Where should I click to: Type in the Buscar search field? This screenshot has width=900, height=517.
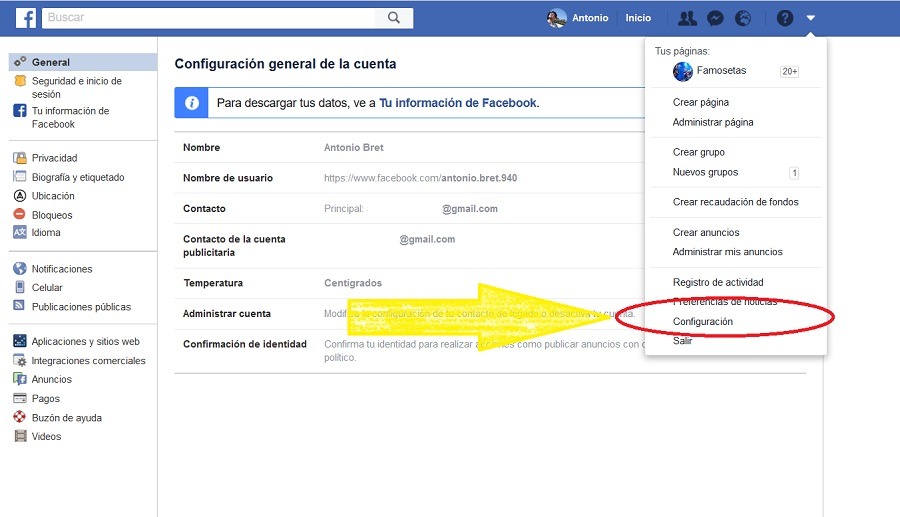210,18
